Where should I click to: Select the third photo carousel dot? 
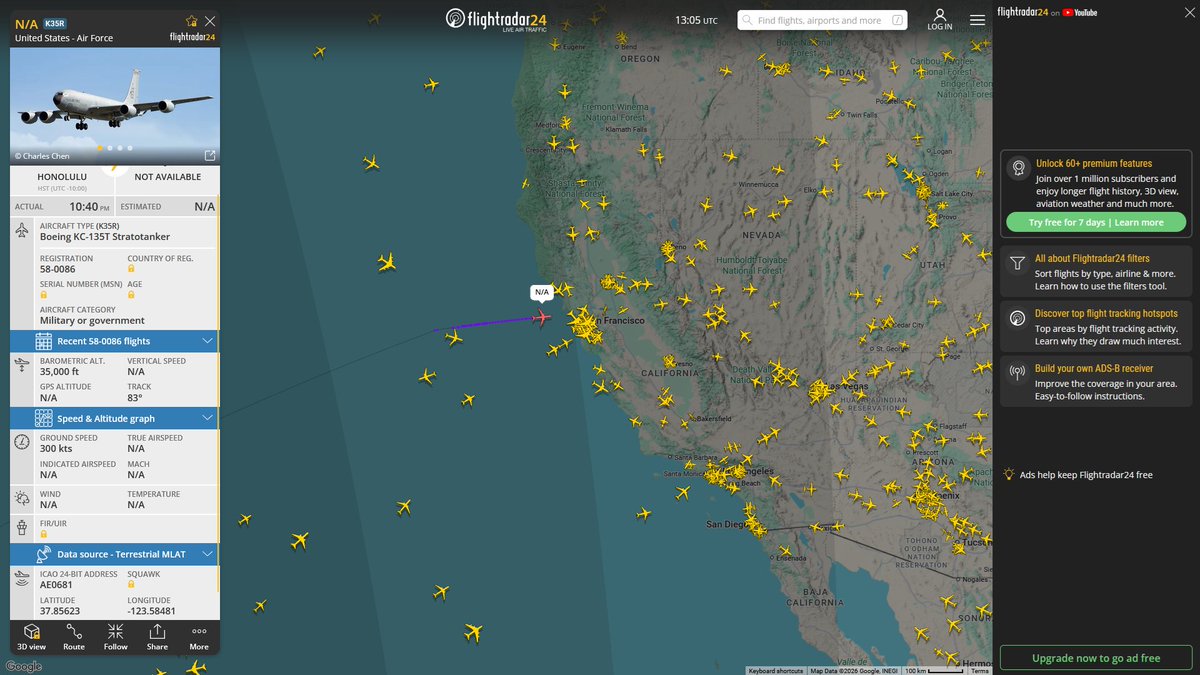pyautogui.click(x=120, y=148)
